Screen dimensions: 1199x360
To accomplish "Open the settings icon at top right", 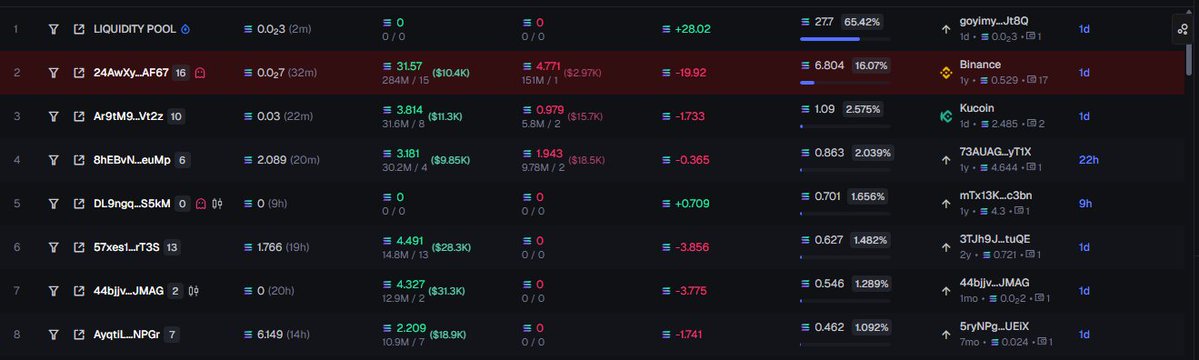I will click(1183, 29).
